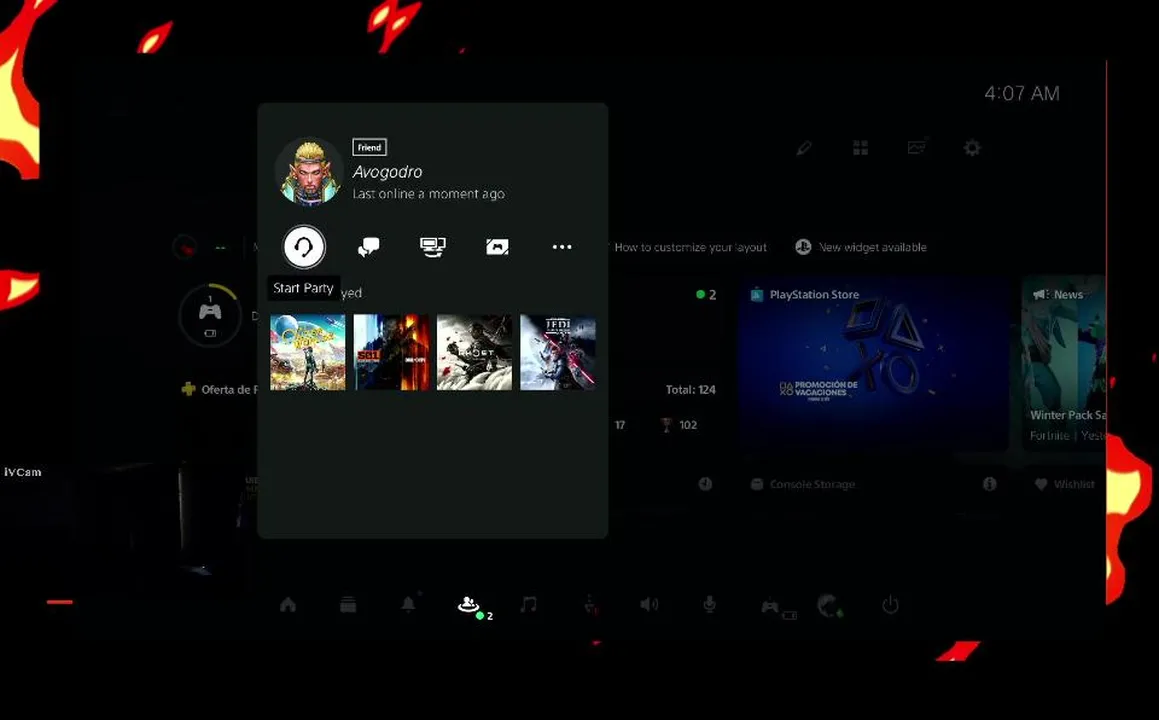Select 'Last online a moment ago' text
The width and height of the screenshot is (1159, 720).
[428, 194]
